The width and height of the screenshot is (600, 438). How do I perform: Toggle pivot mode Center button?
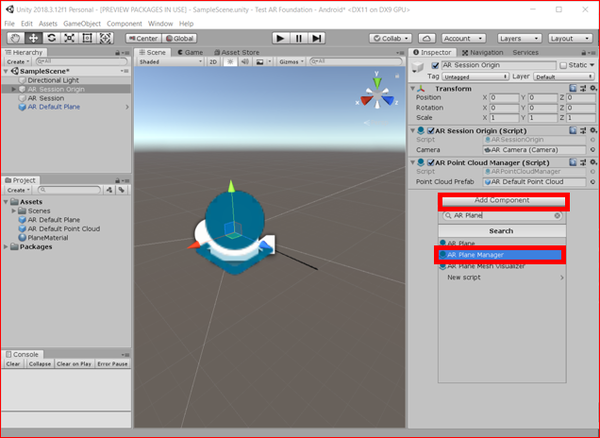[143, 39]
